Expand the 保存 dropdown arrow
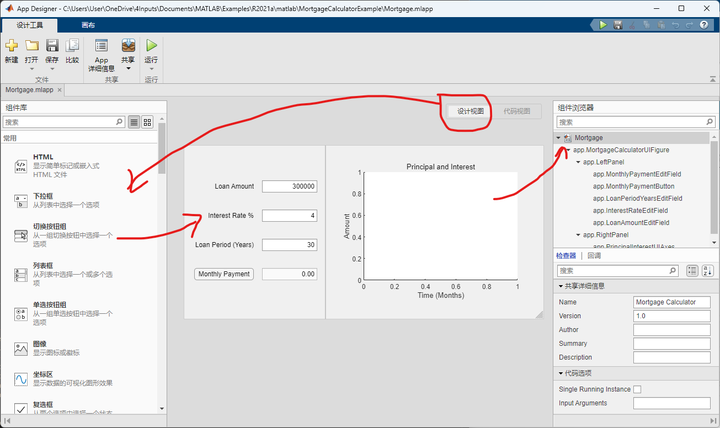Viewport: 720px width, 428px height. point(52,69)
